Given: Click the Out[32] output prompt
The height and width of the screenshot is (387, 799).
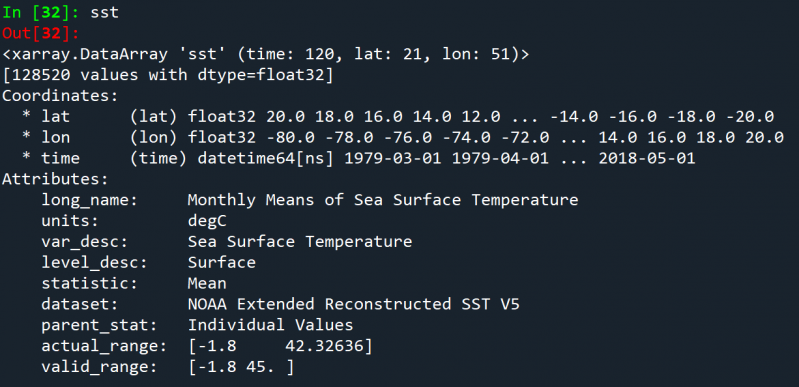Looking at the screenshot, I should coord(41,34).
